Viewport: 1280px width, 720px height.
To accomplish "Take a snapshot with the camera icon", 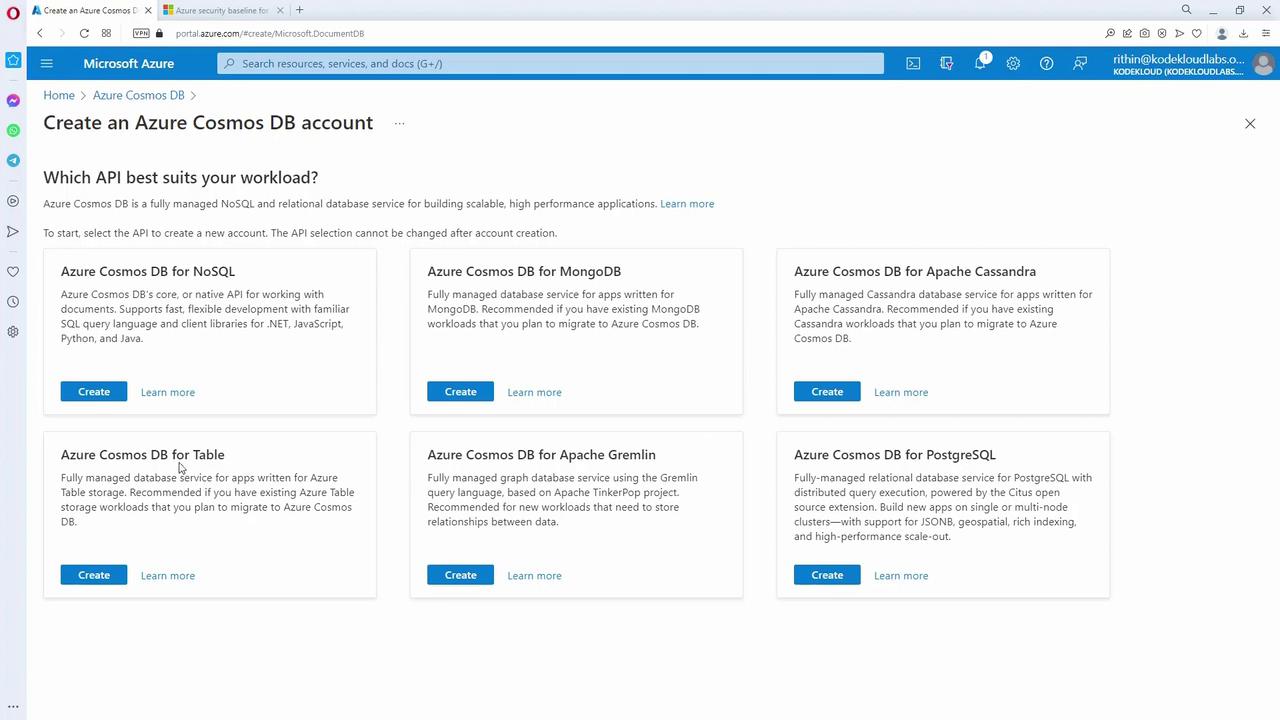I will click(1145, 33).
